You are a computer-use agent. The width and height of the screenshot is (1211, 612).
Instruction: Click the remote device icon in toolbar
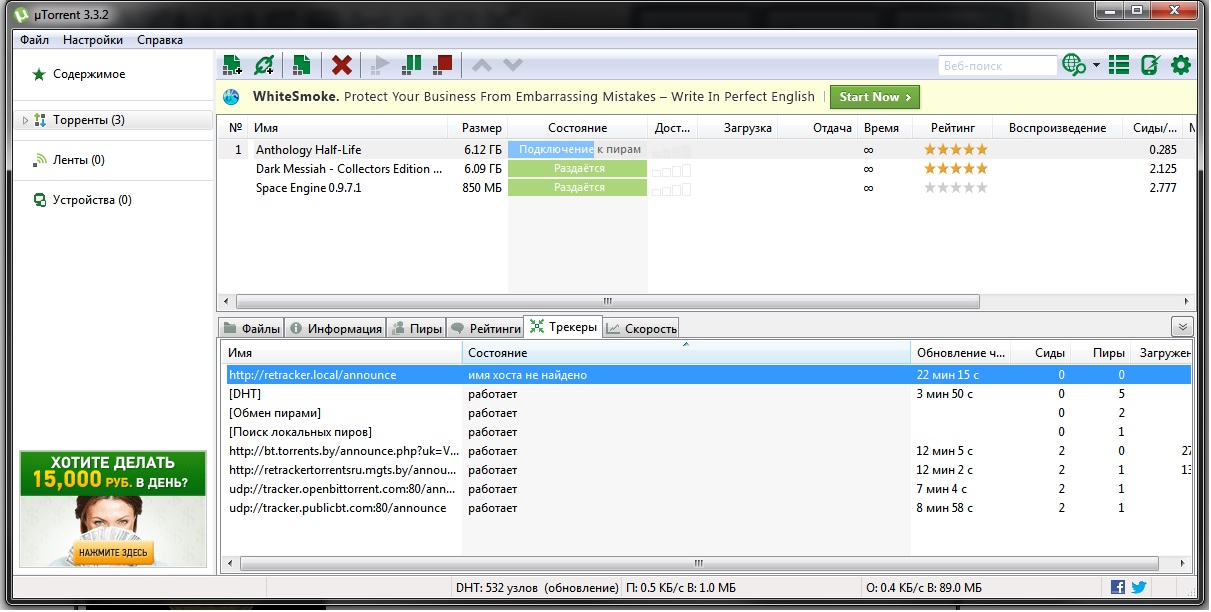[x=1150, y=65]
